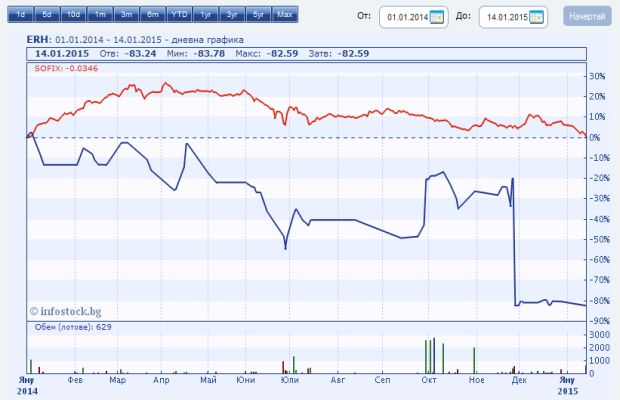Show the Max time range

[x=285, y=15]
